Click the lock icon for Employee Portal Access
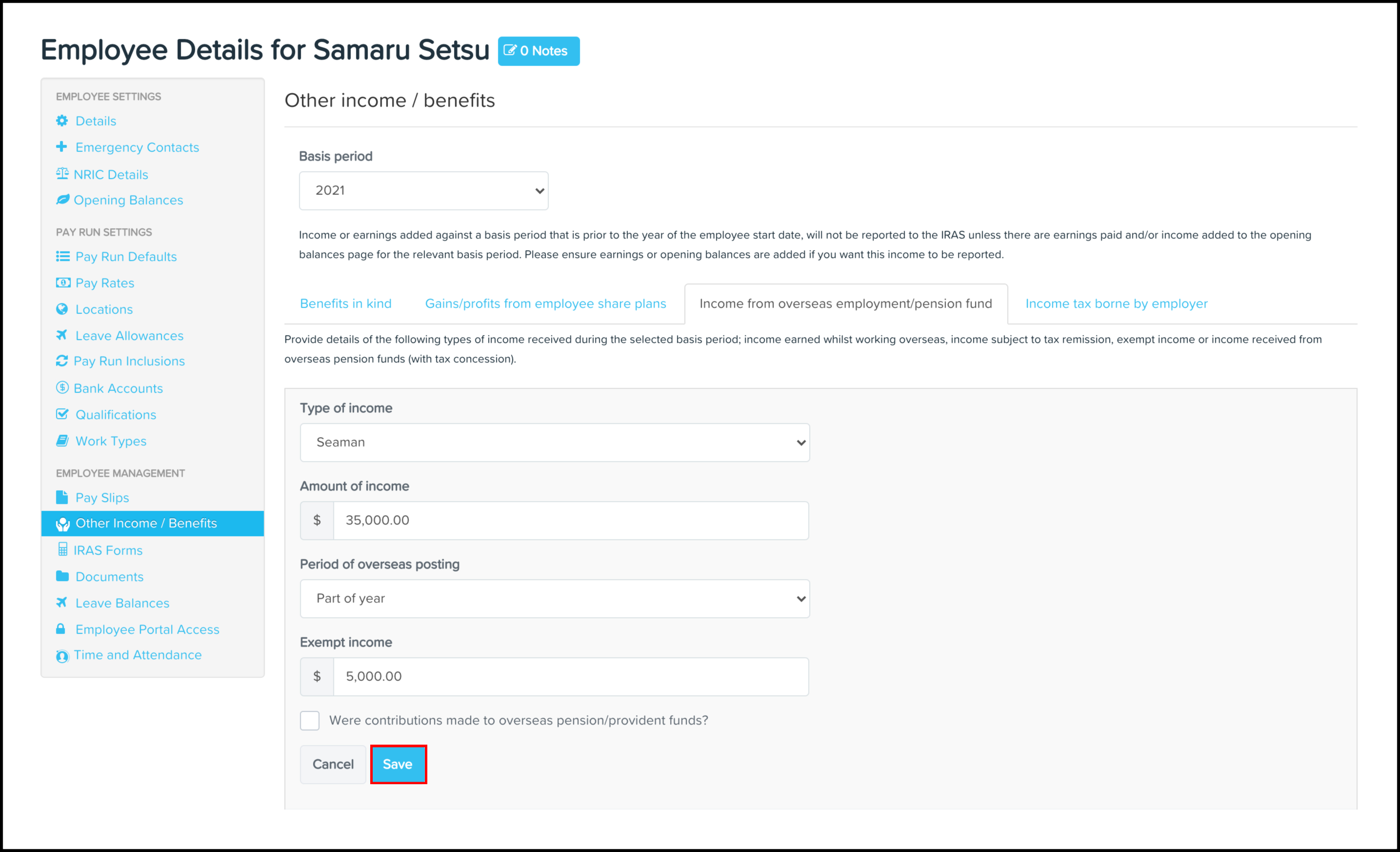This screenshot has width=1400, height=852. (60, 629)
